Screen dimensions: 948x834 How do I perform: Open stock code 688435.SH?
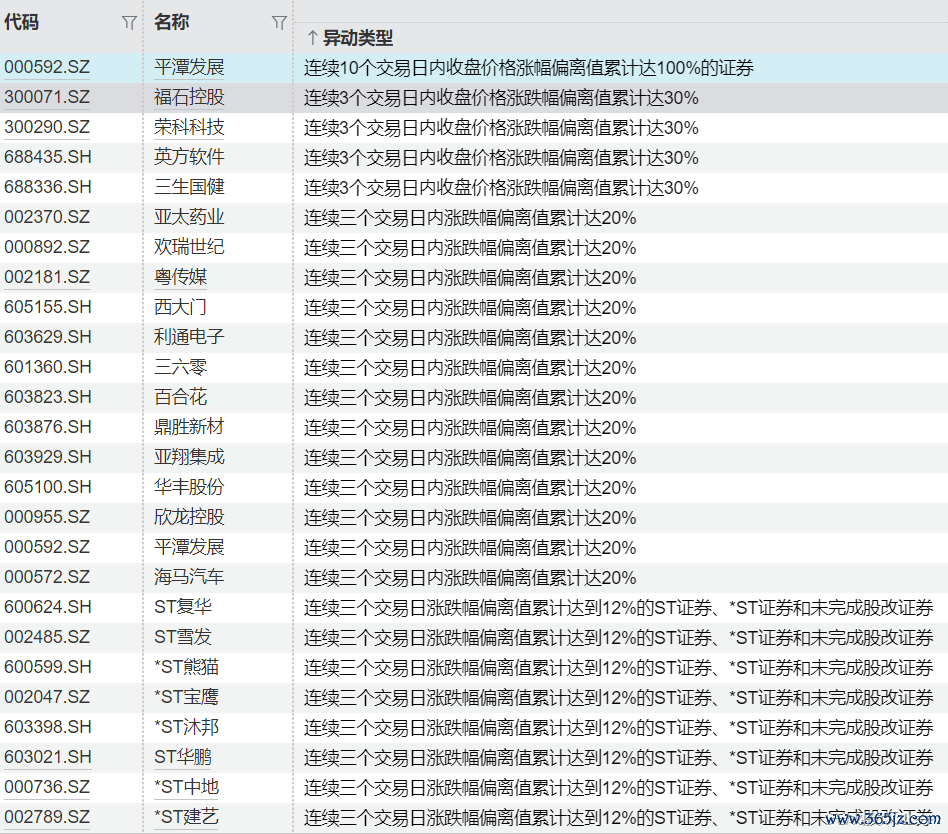47,158
